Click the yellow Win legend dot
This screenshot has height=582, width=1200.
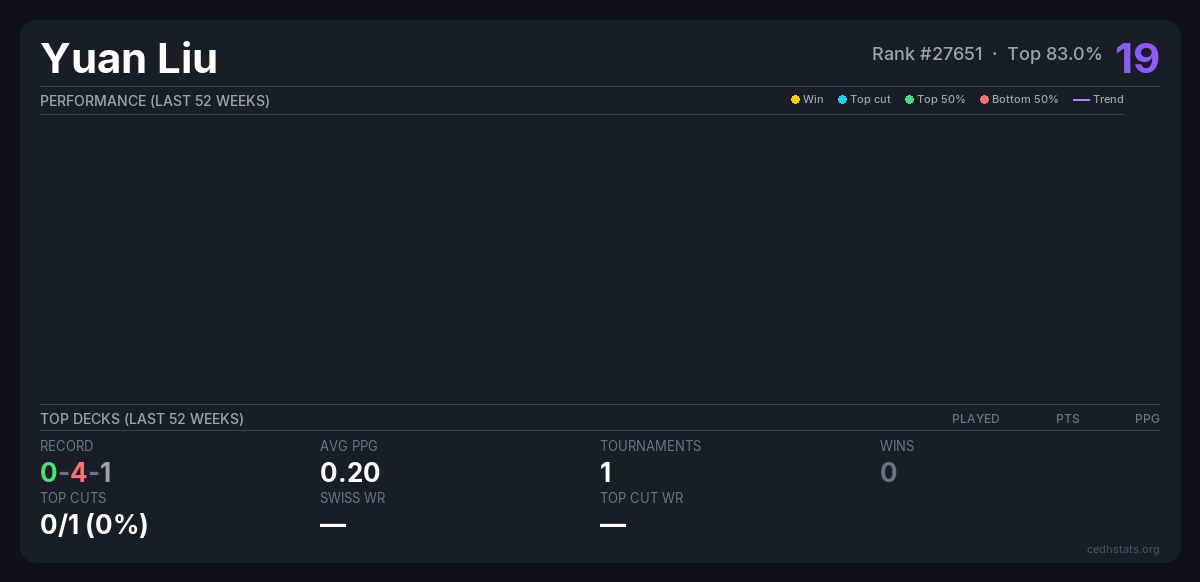(795, 100)
